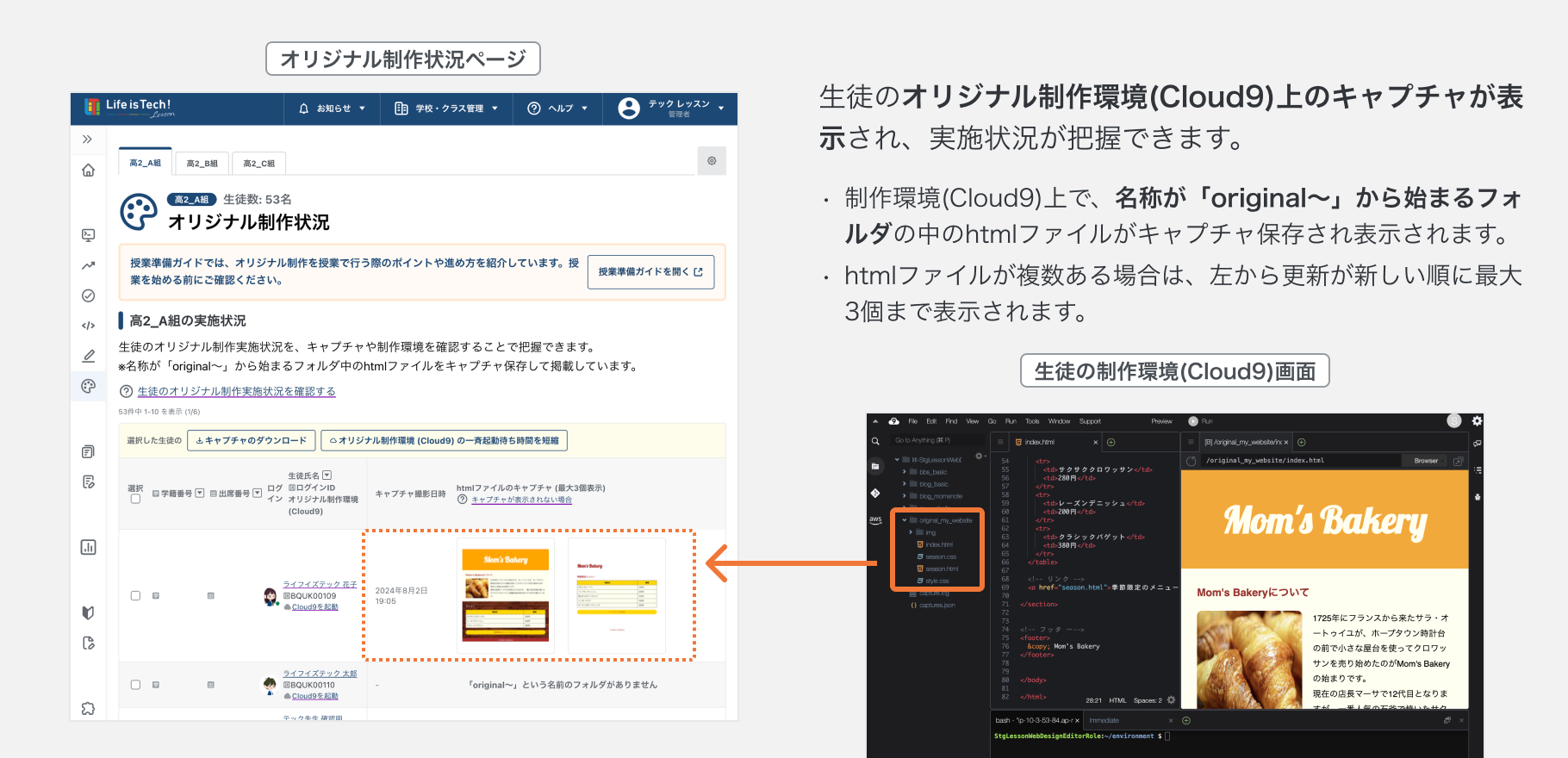Open the beginner shield mark sidebar icon
This screenshot has height=758, width=1568.
[x=88, y=612]
